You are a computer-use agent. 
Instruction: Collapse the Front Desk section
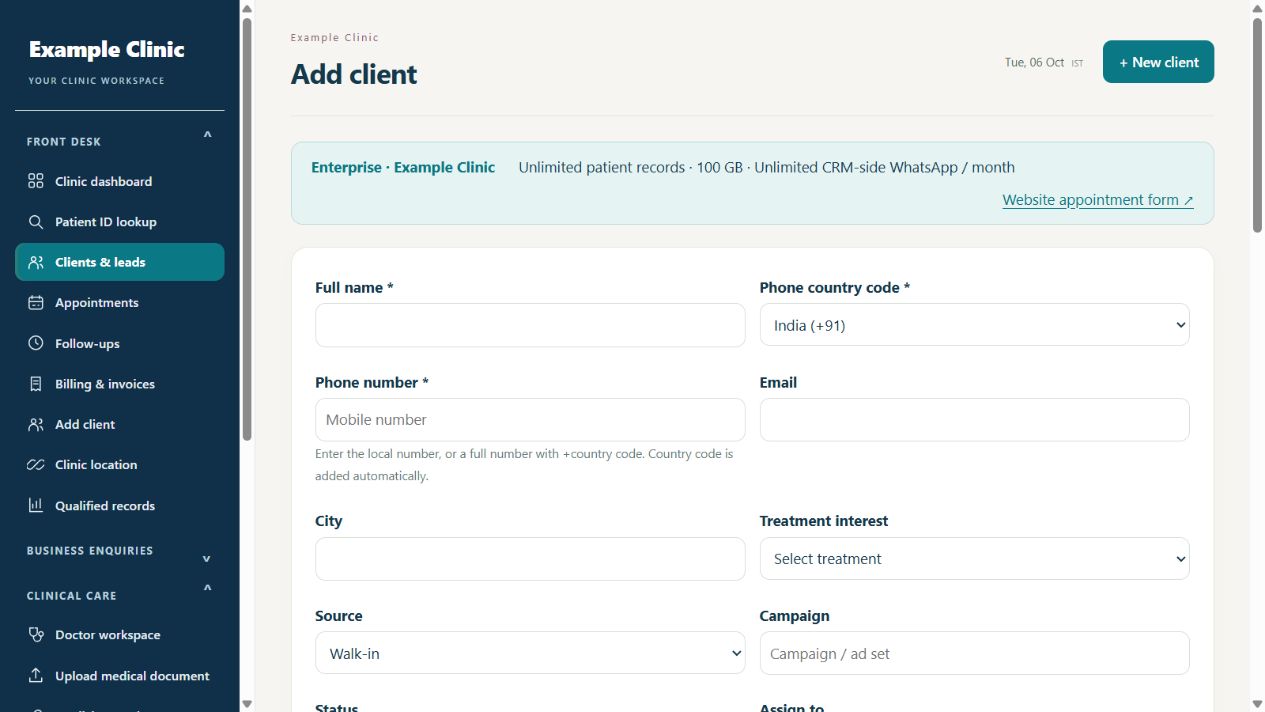click(x=207, y=134)
